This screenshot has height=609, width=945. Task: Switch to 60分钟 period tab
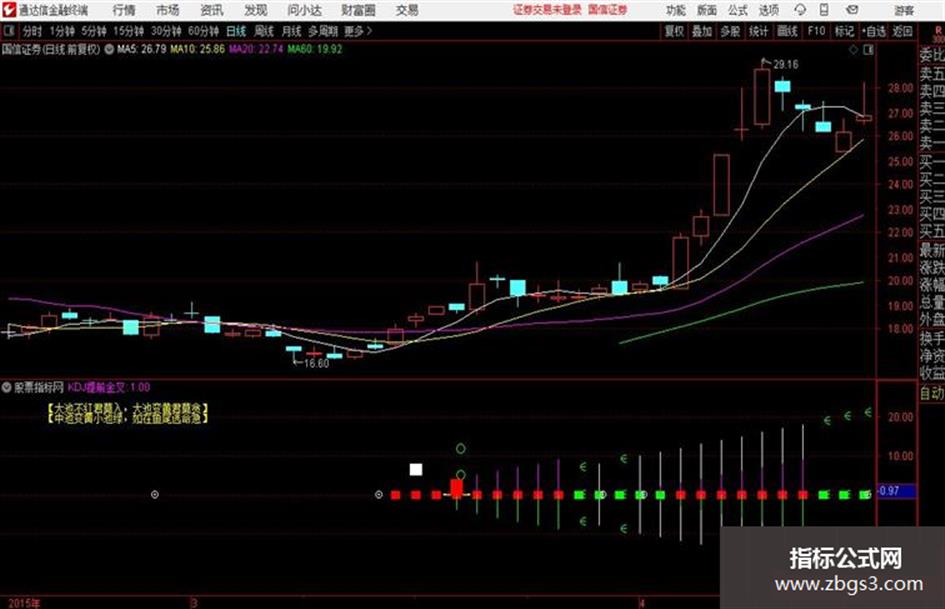(x=203, y=31)
